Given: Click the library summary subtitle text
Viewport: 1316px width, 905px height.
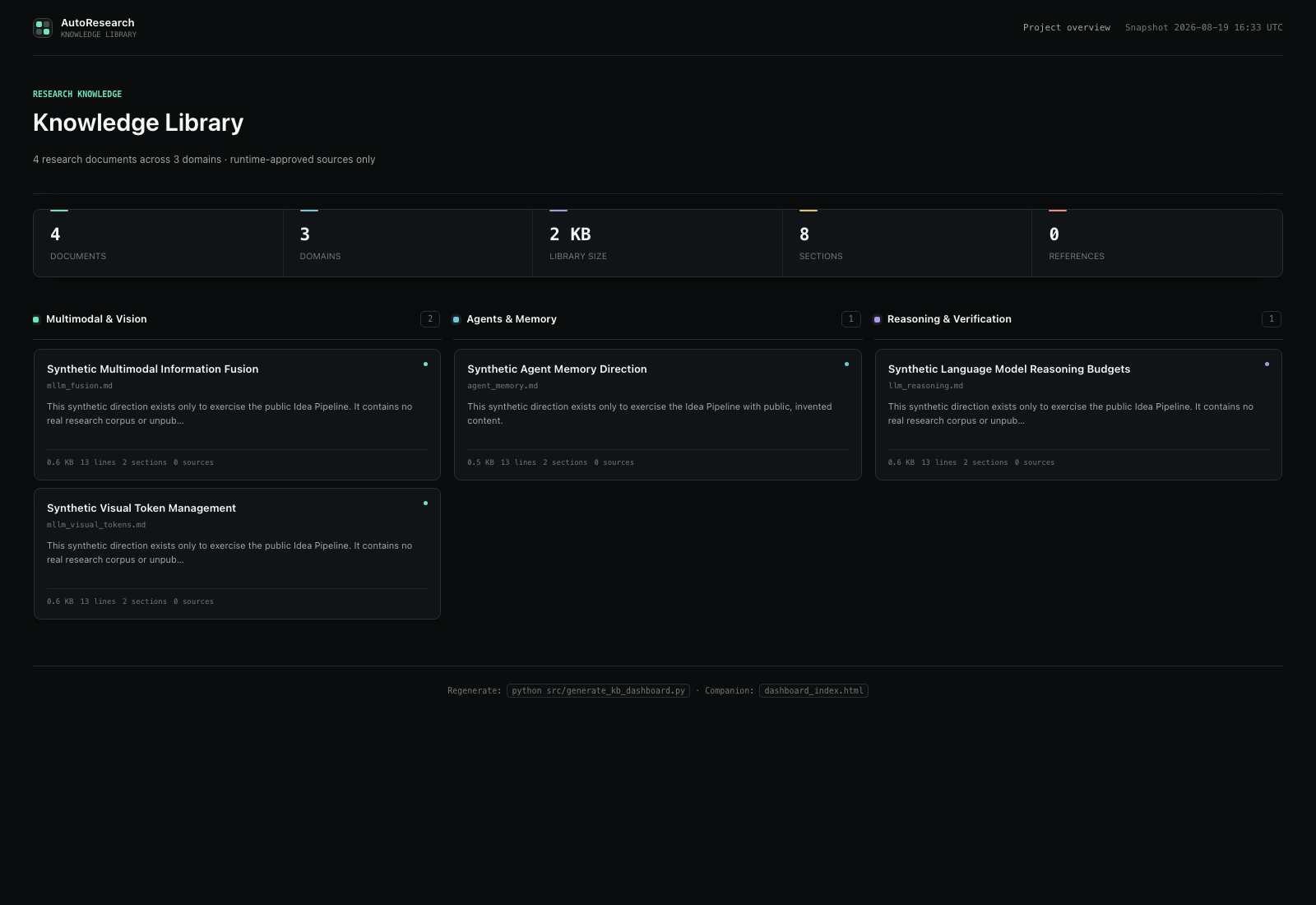Looking at the screenshot, I should coord(204,160).
